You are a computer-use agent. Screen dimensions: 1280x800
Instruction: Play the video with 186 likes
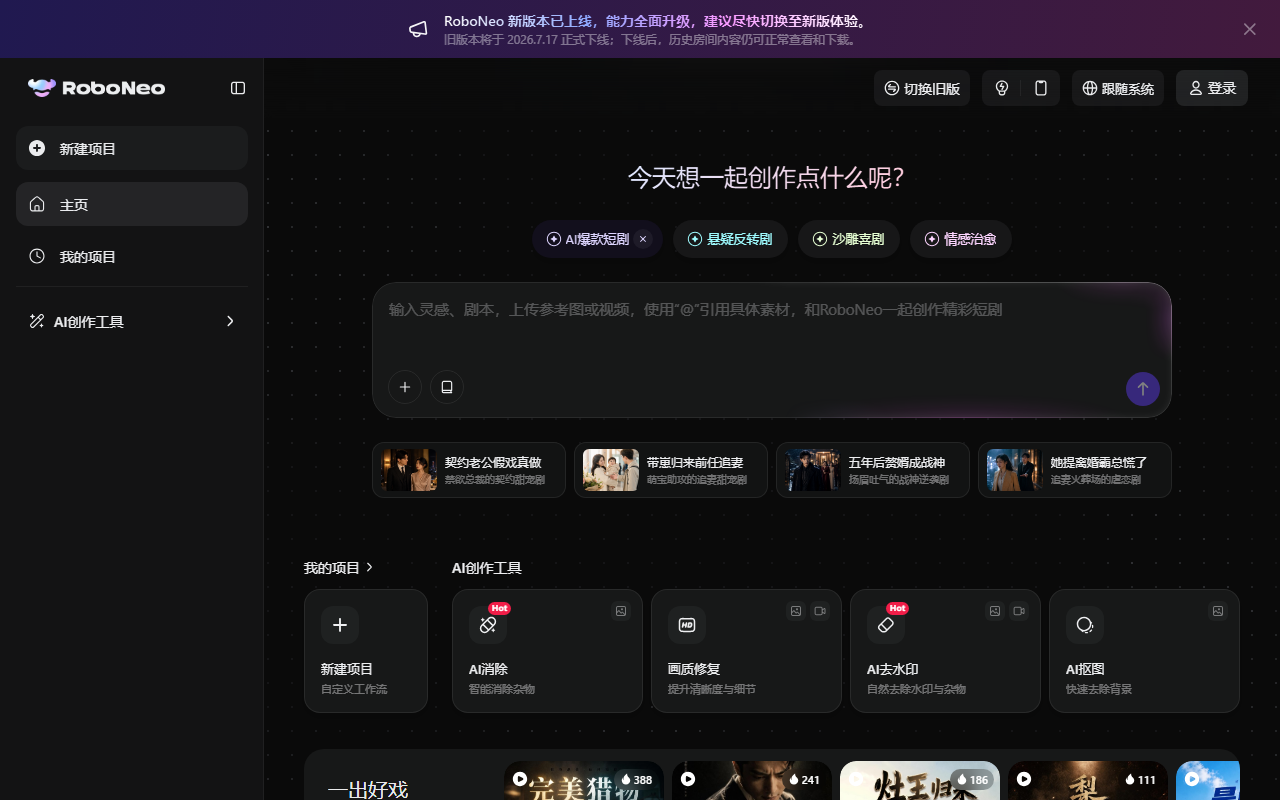(x=856, y=778)
